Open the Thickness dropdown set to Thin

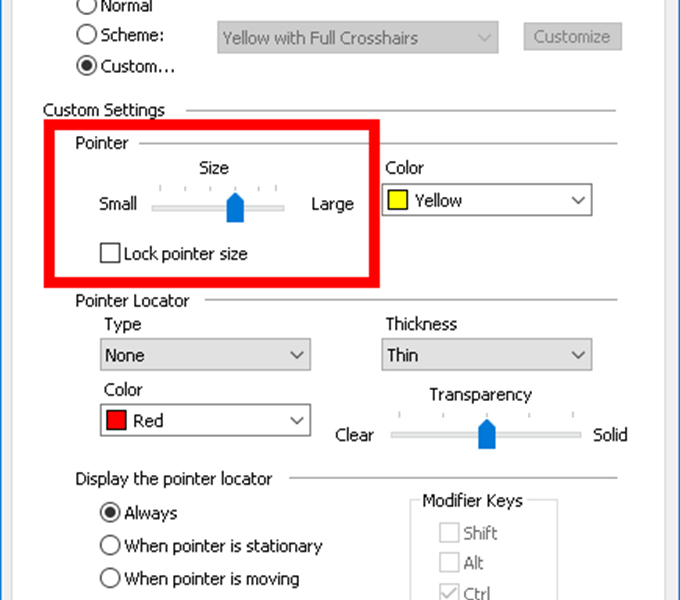click(x=487, y=355)
